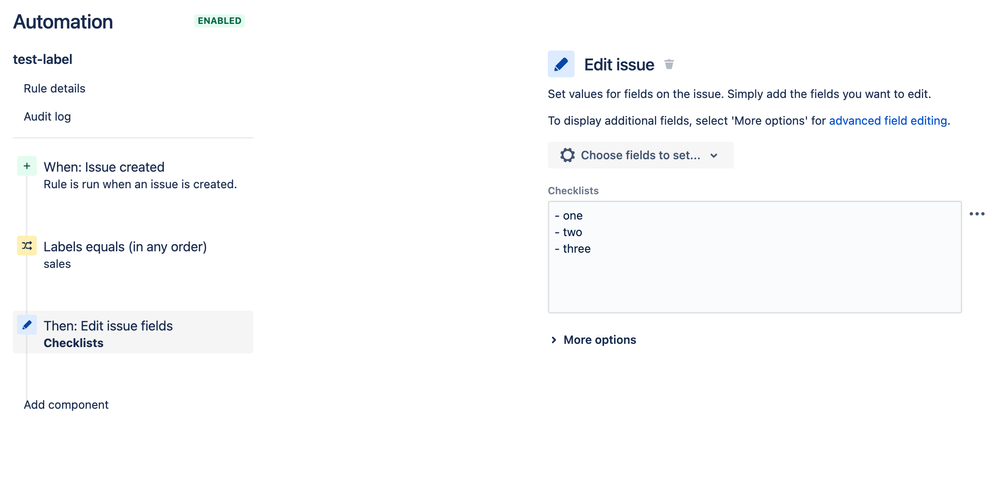
Task: Click the chevron arrow on Choose fields button
Action: pos(714,155)
